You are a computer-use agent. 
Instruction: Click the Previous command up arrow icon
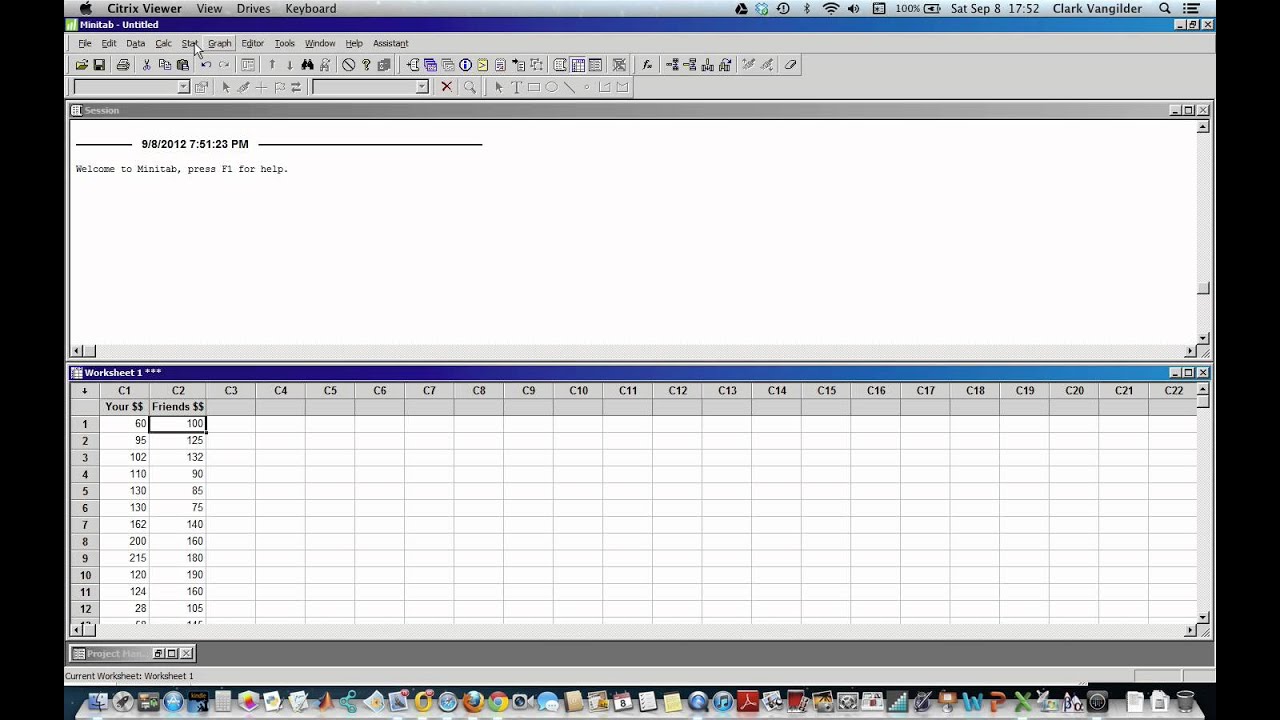[272, 65]
